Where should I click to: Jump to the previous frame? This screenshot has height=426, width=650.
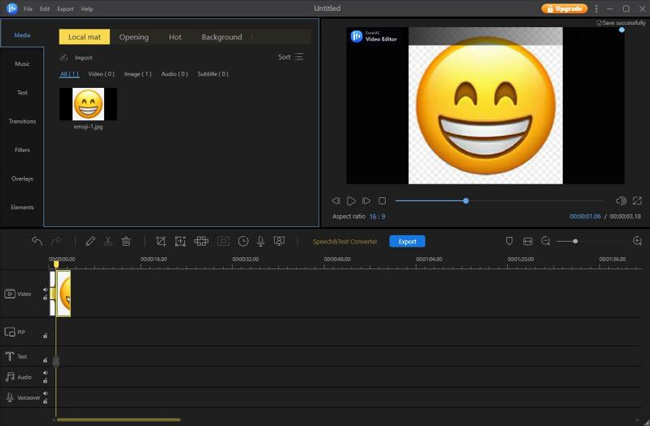(336, 201)
